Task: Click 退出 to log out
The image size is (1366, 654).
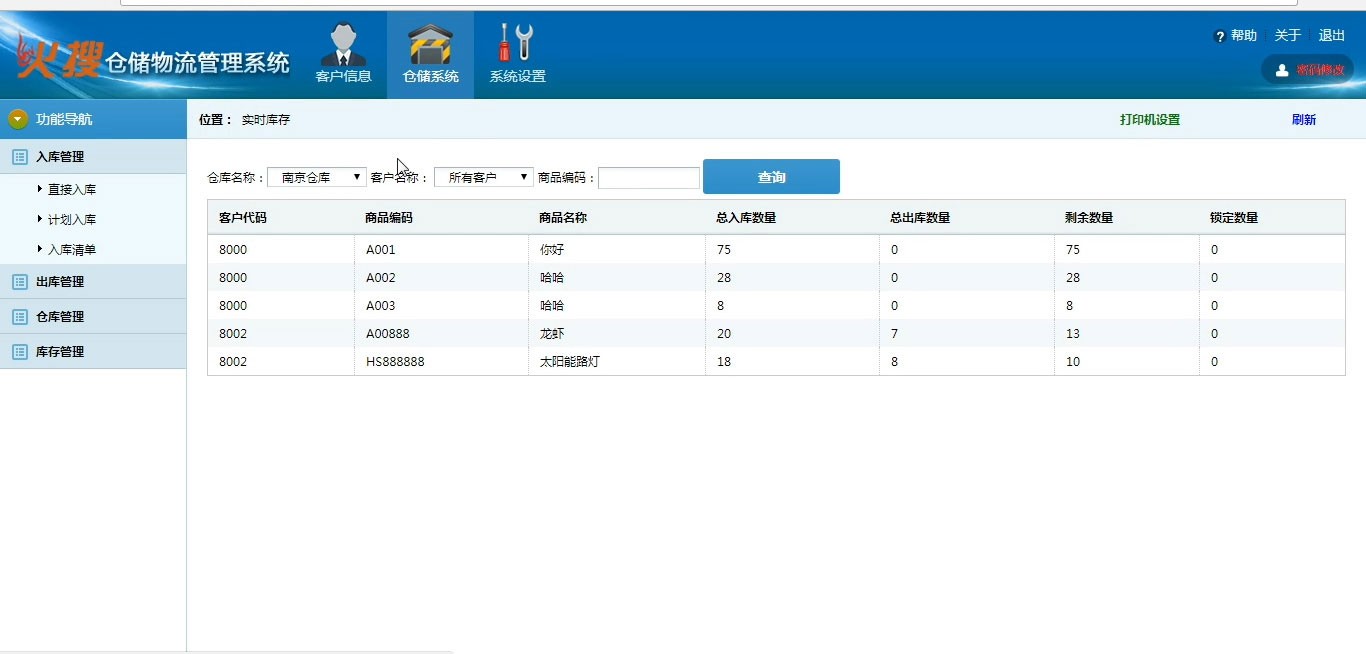Action: coord(1332,36)
